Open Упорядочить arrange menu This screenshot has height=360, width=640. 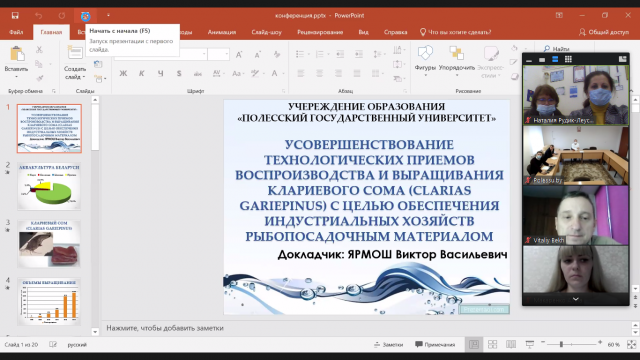click(457, 61)
